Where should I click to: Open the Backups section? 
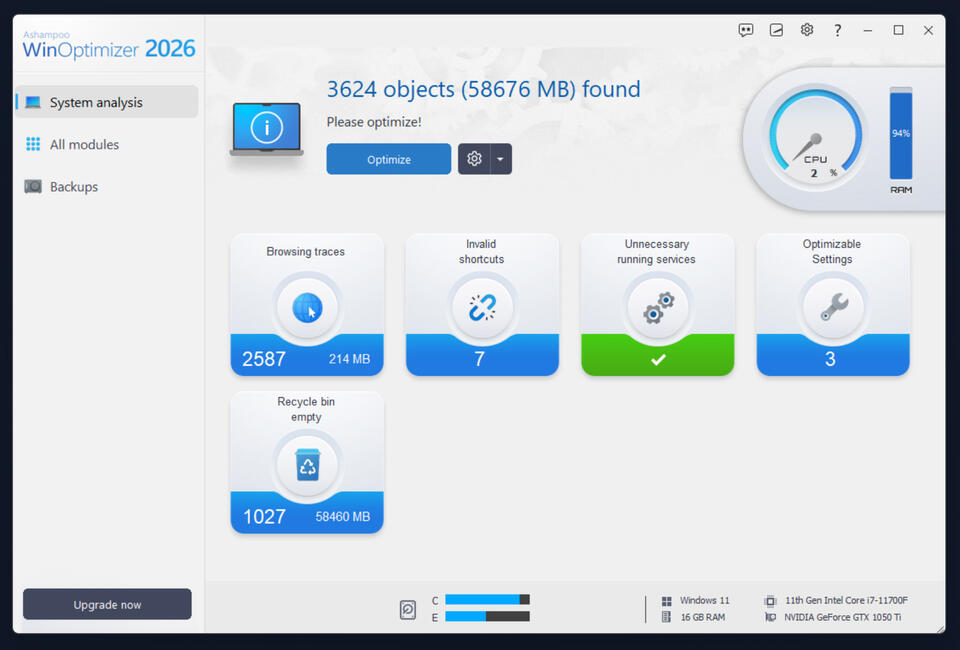pos(73,186)
